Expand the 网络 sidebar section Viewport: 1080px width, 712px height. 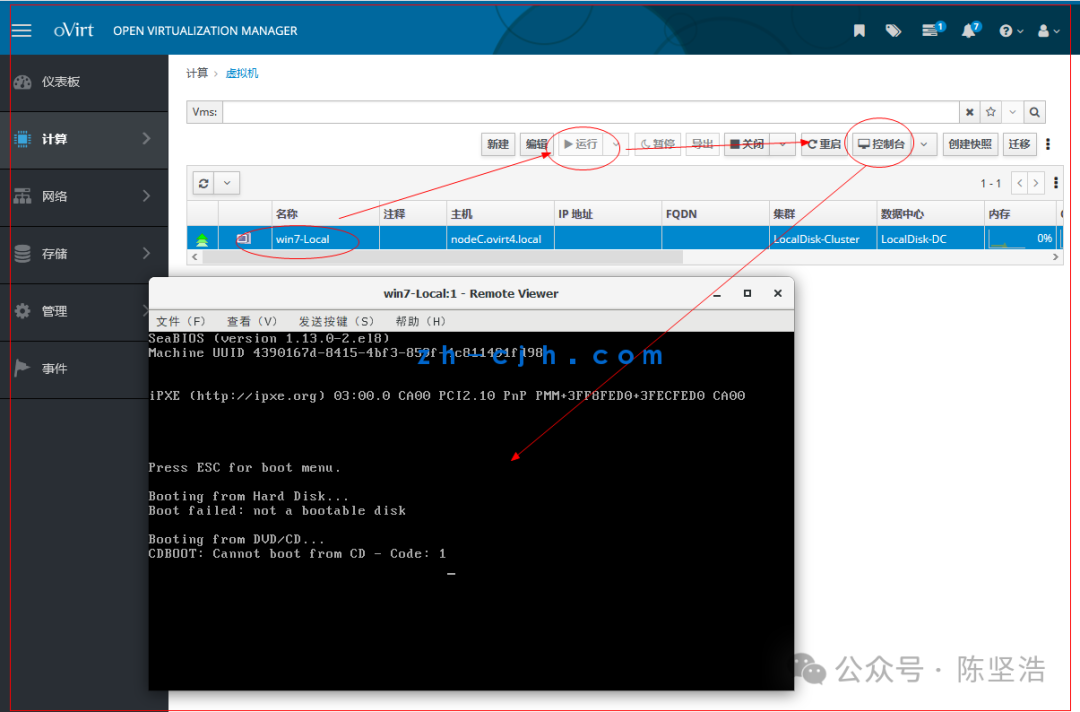[84, 196]
